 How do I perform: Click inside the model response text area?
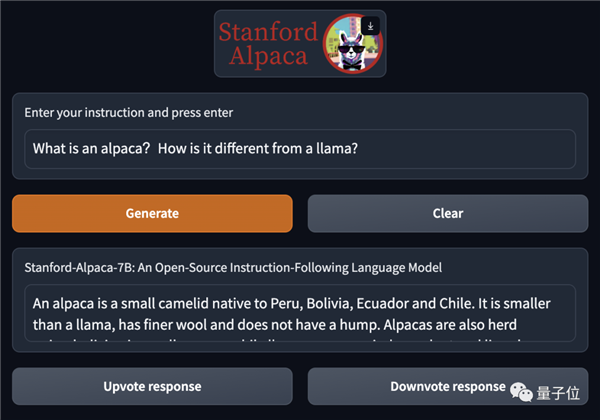[x=300, y=313]
